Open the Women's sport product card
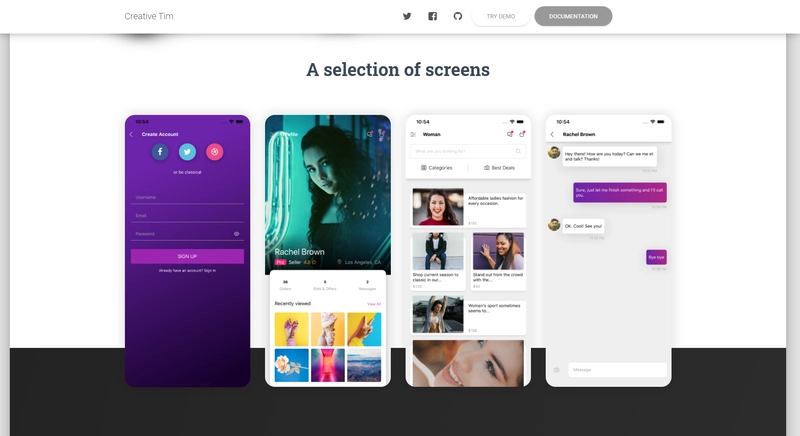Image resolution: width=800 pixels, height=436 pixels. [x=468, y=315]
